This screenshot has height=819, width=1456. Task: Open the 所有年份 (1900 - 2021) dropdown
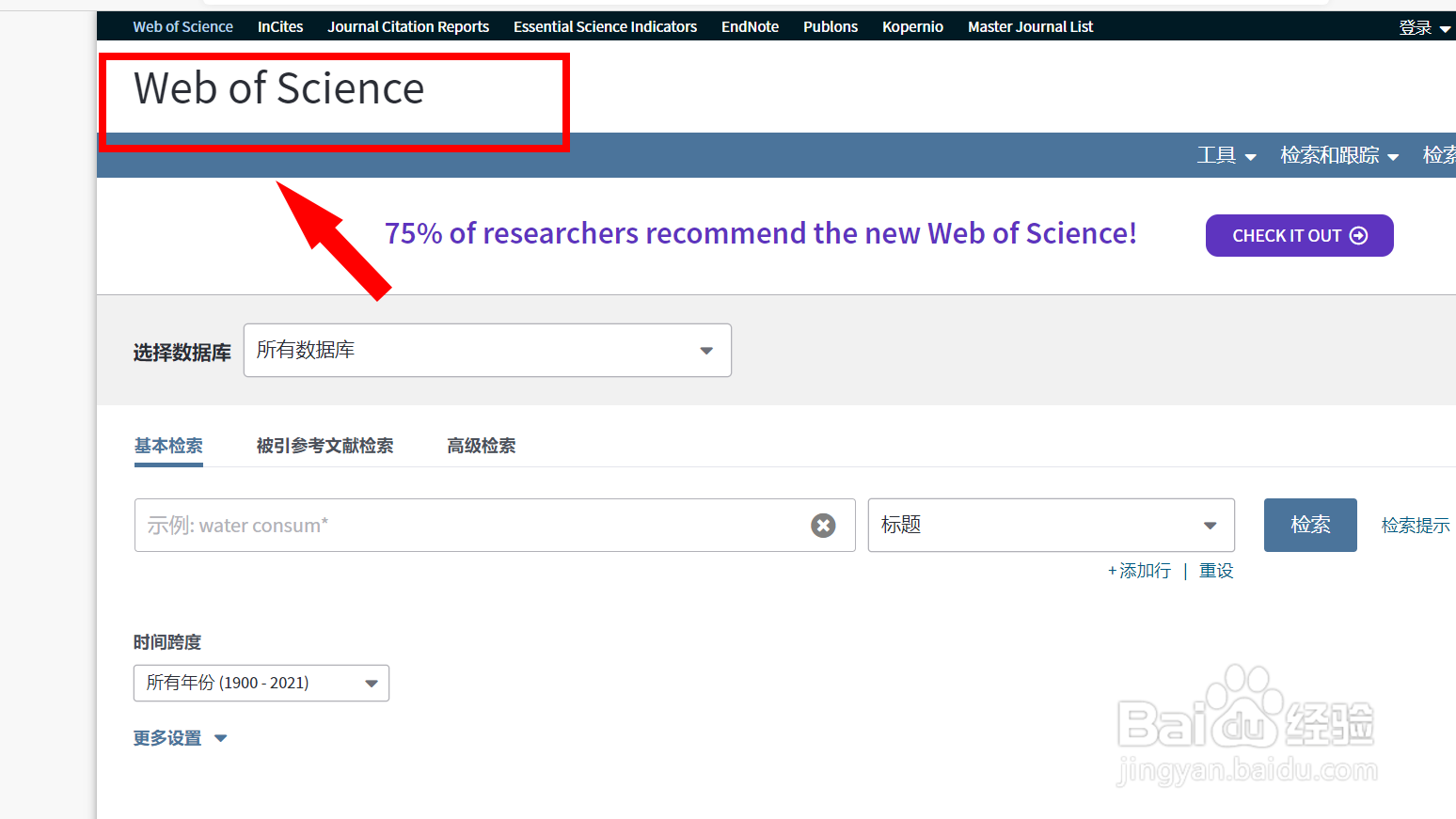261,683
